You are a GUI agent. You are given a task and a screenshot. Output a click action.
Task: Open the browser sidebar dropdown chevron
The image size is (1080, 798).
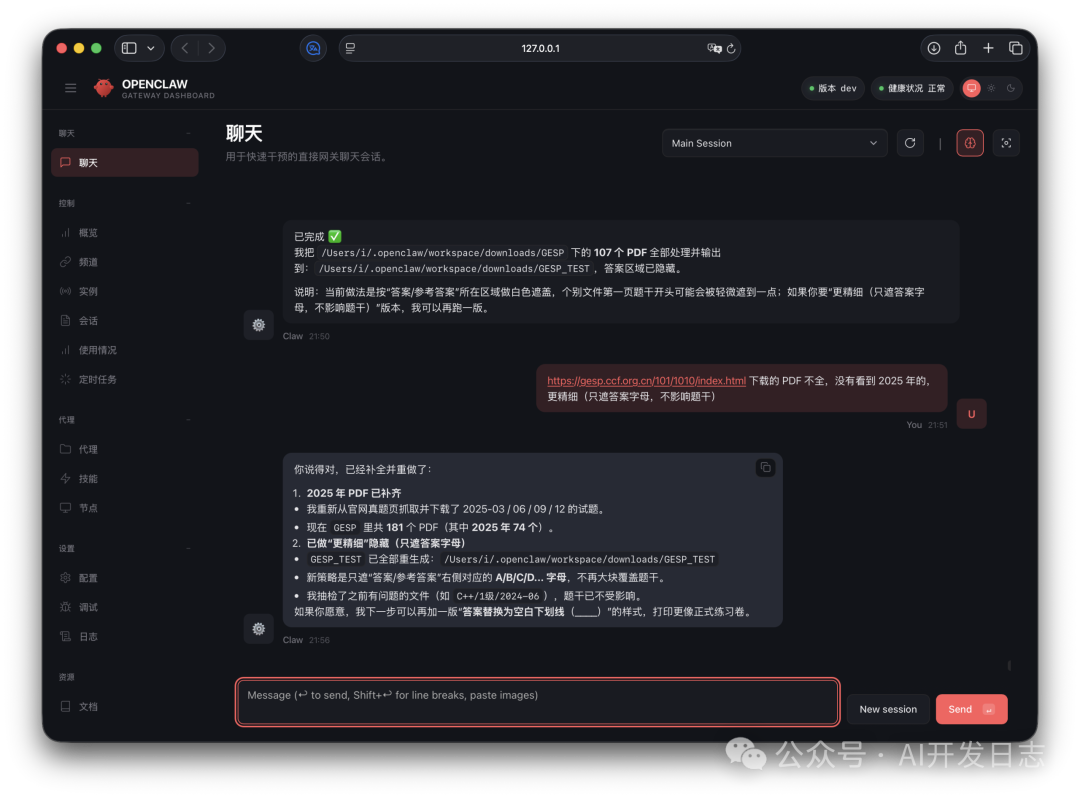coord(152,47)
